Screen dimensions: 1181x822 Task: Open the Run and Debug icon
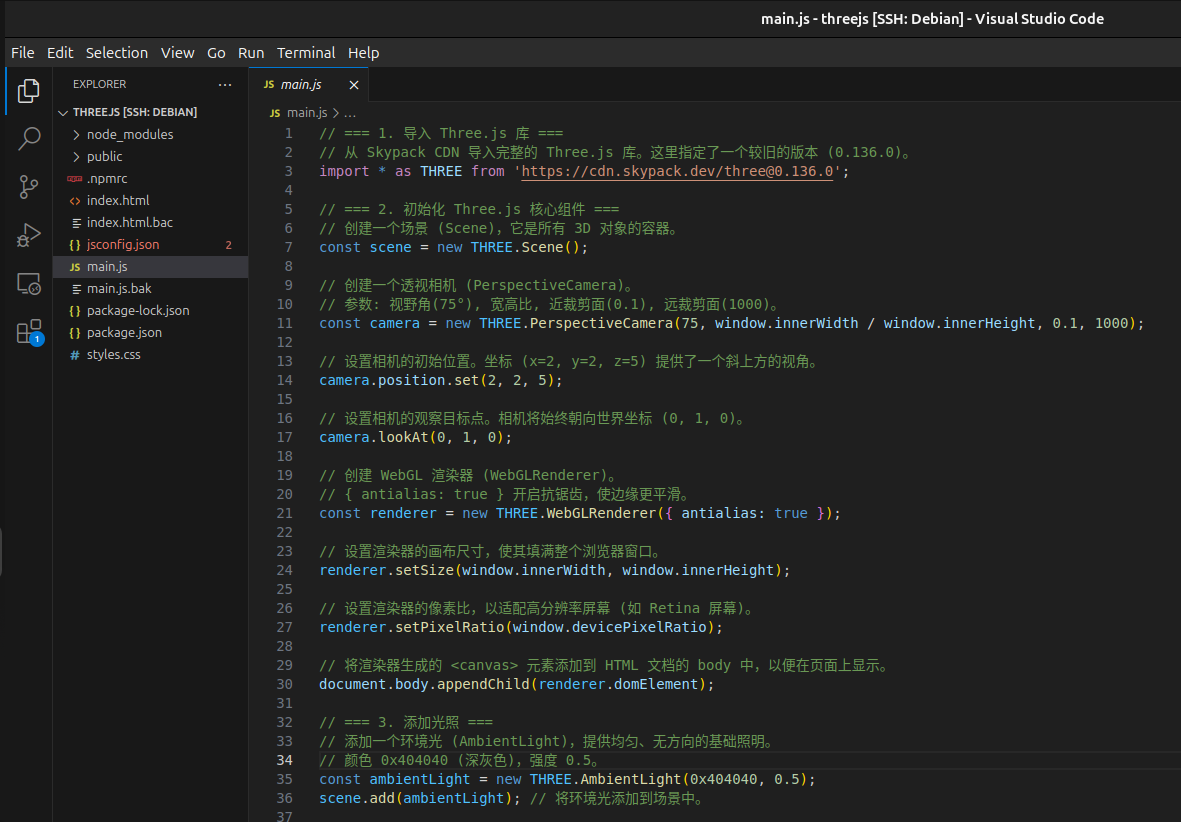pos(29,236)
